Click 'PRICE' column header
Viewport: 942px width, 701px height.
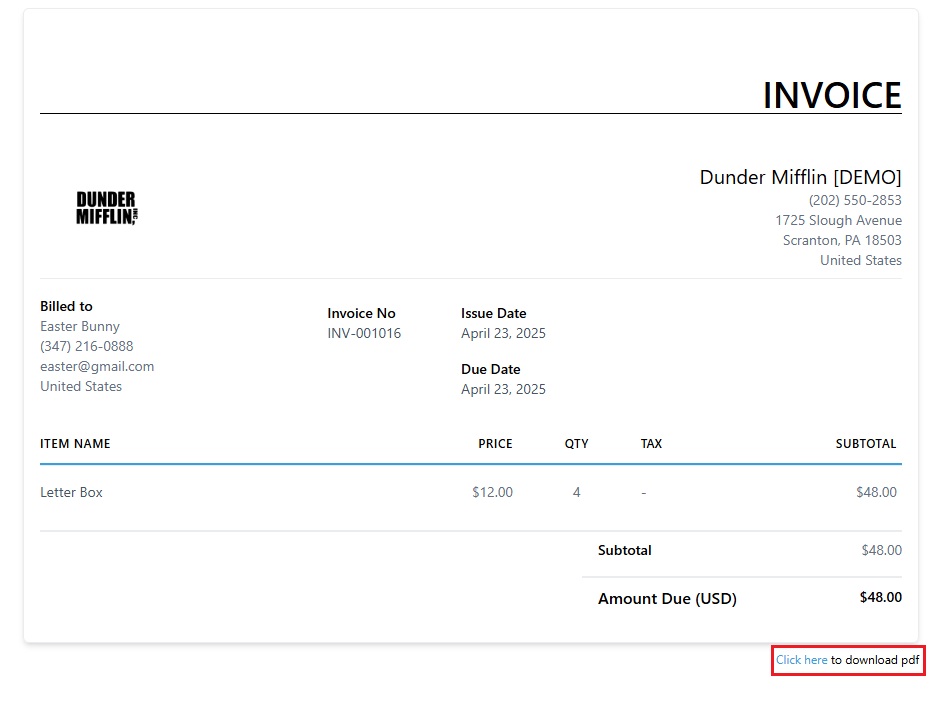[x=495, y=443]
